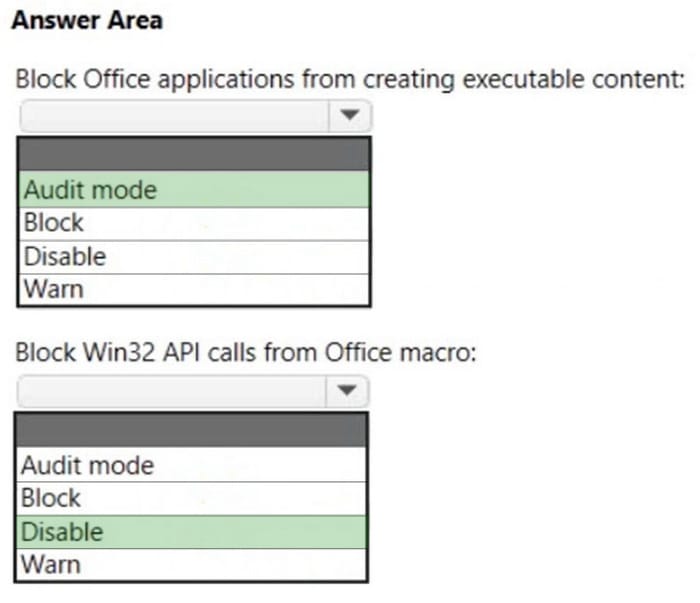Select highlighted Disable for Win32 API rule
The height and width of the screenshot is (603, 700).
pos(191,532)
